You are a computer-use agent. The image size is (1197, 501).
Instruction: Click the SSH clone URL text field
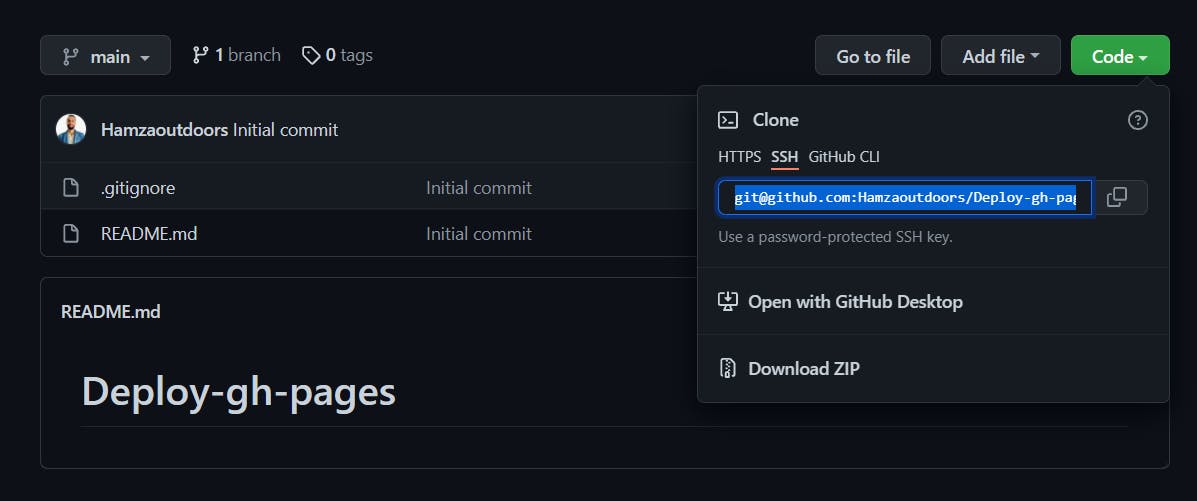[x=904, y=198]
